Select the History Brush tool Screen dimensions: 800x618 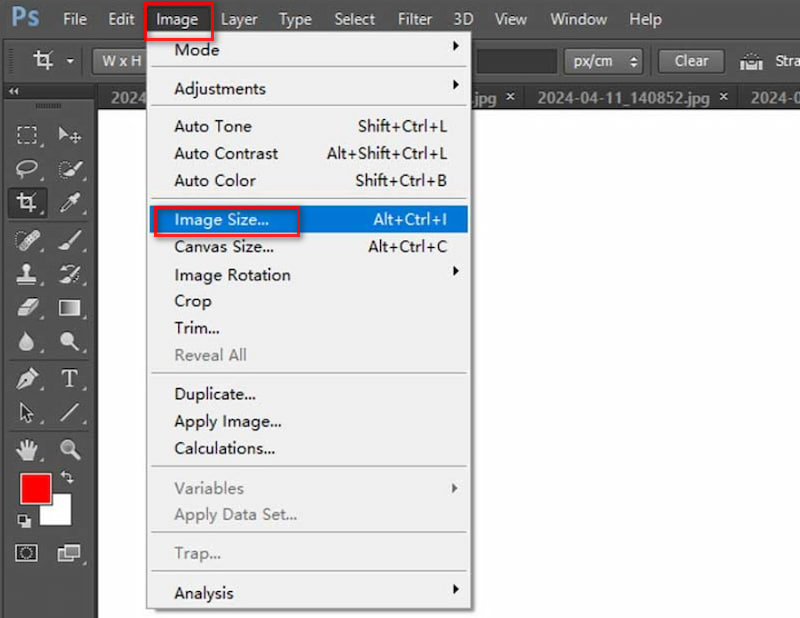pyautogui.click(x=69, y=275)
